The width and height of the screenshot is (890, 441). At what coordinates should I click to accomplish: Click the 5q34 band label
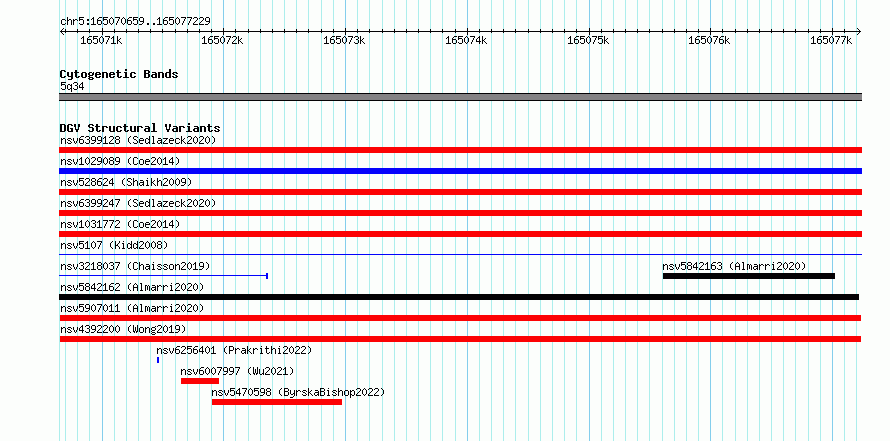[72, 86]
